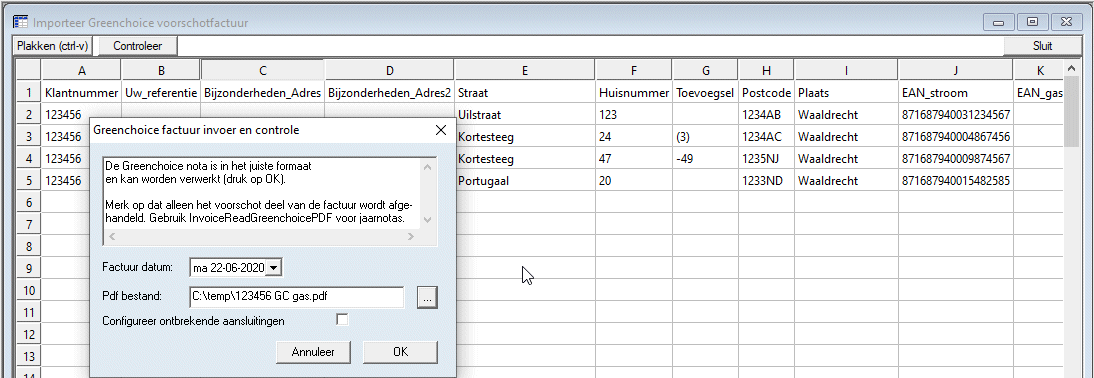
Task: Click the Uilstraat cell
Action: (x=525, y=114)
